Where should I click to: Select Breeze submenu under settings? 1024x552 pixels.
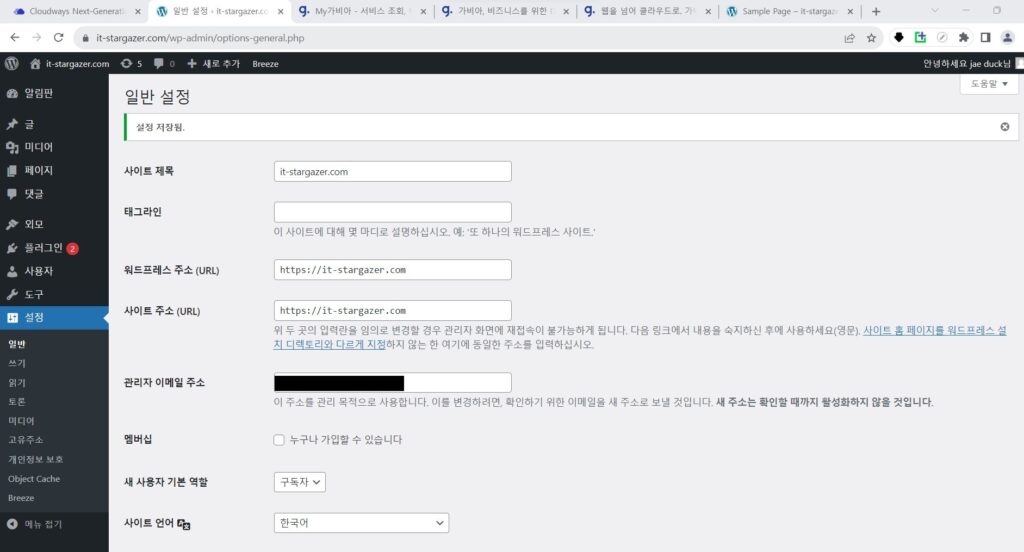pos(21,498)
